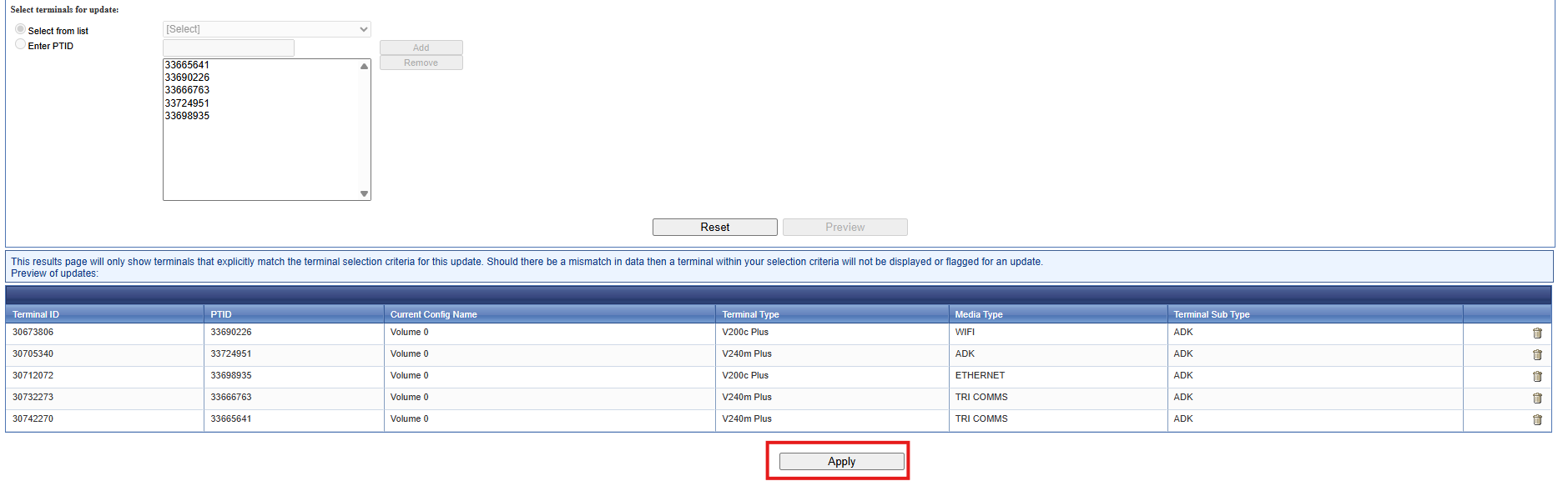Click the Apply button

point(841,462)
